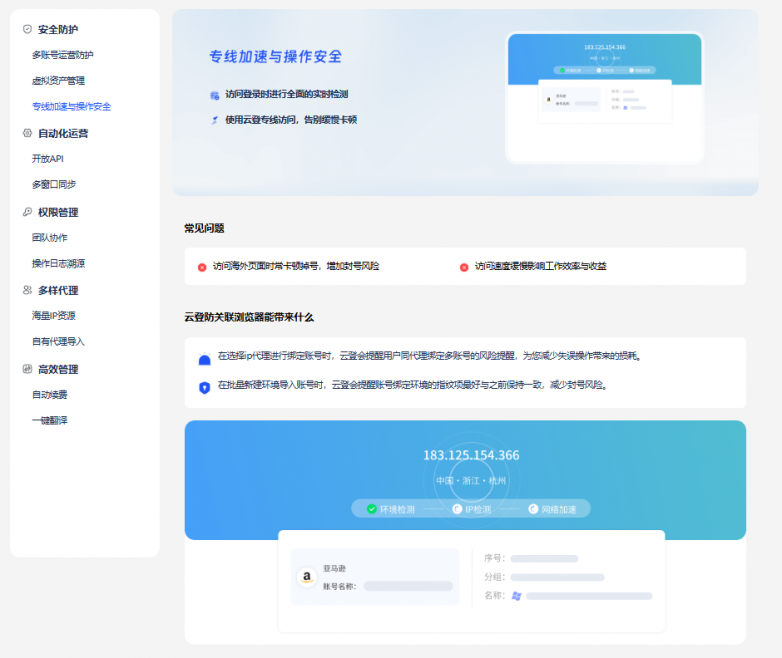Click the red cross icon before 访问海外页面时常卡顿掉号

tap(202, 267)
